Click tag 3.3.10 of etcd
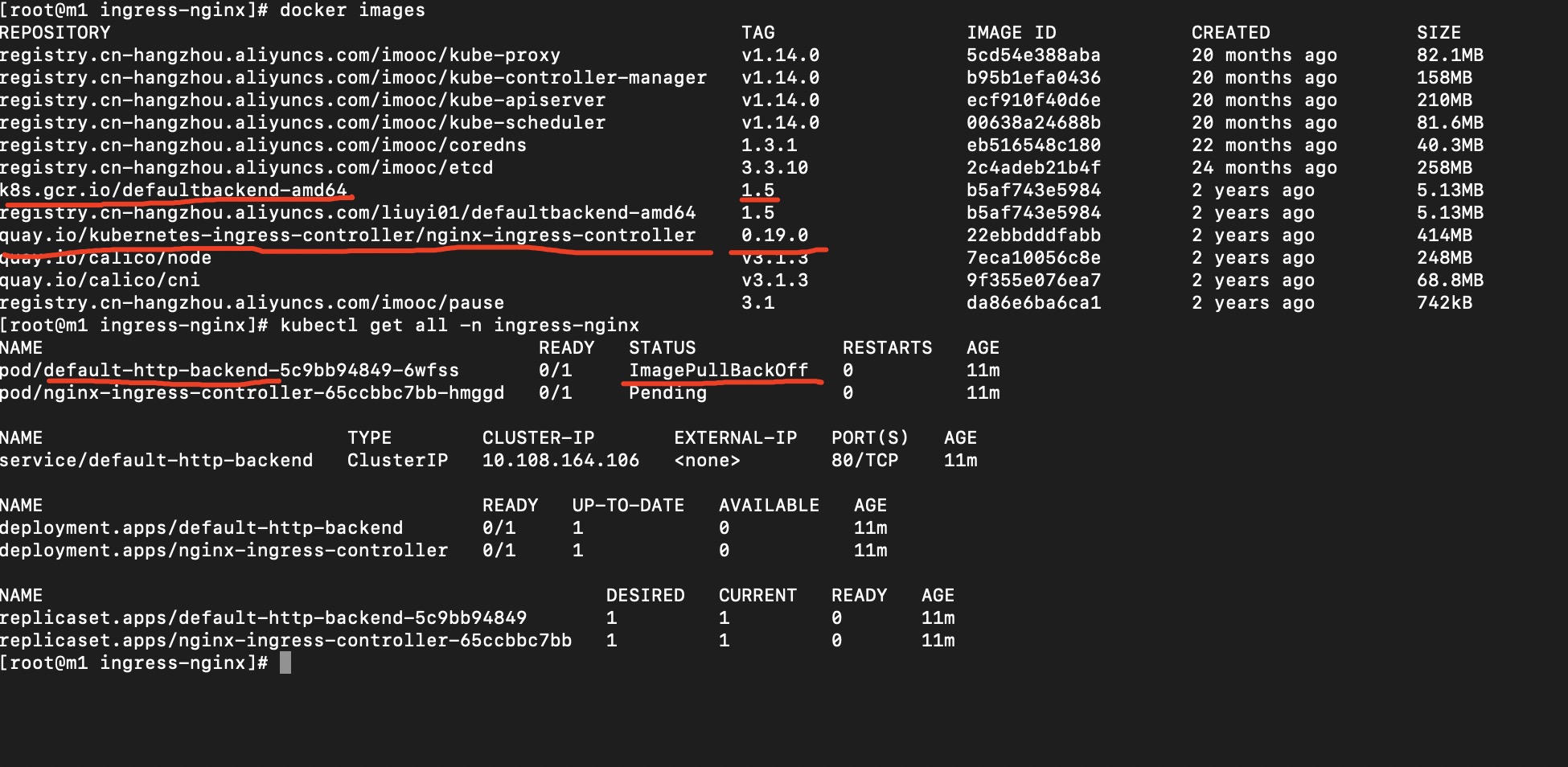Viewport: 1568px width, 767px height. point(774,168)
